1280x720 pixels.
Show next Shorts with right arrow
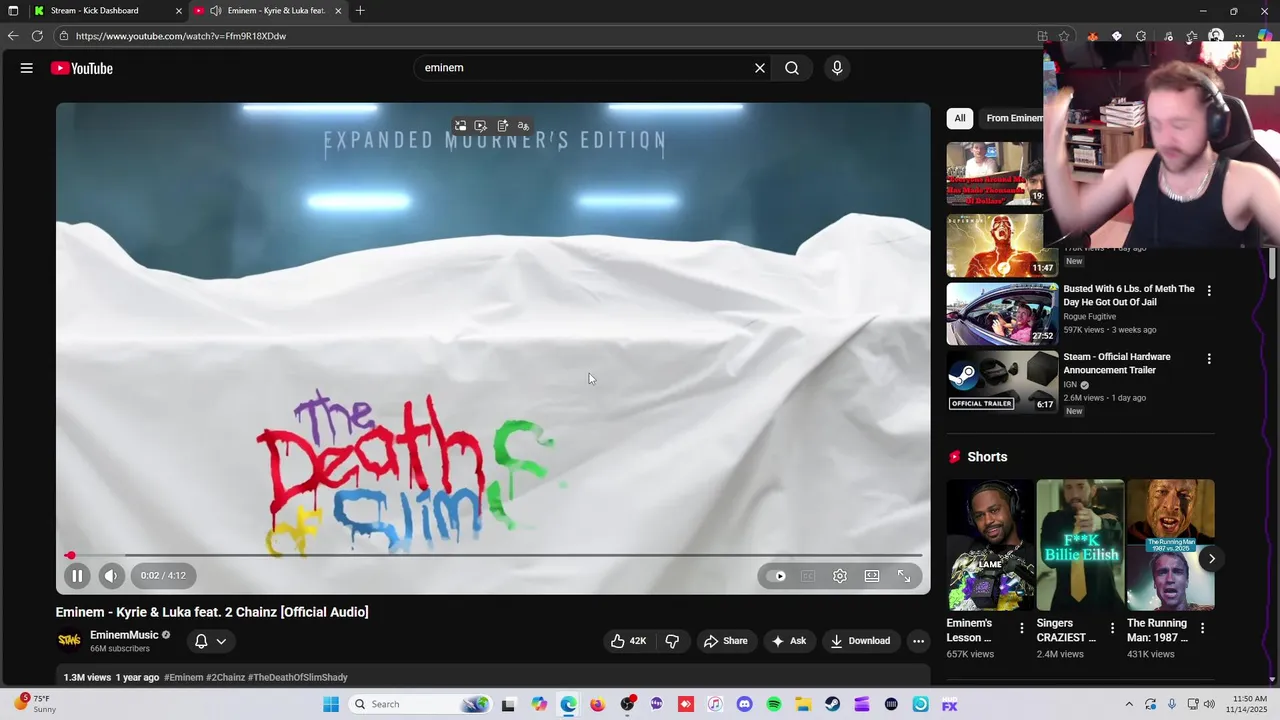pos(1211,559)
